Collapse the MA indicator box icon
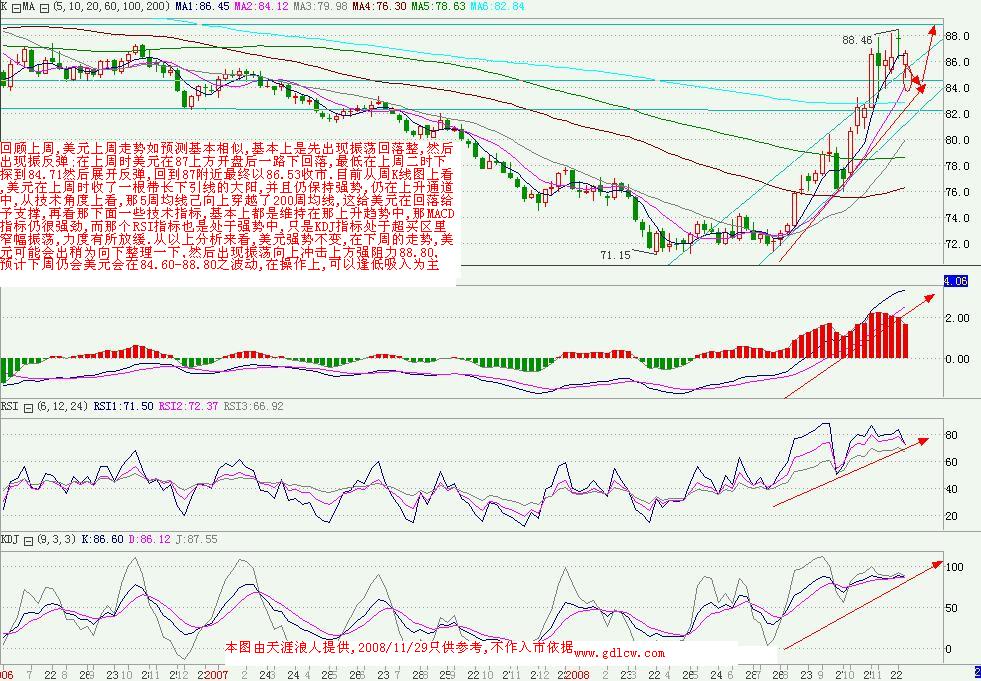 tap(44, 8)
